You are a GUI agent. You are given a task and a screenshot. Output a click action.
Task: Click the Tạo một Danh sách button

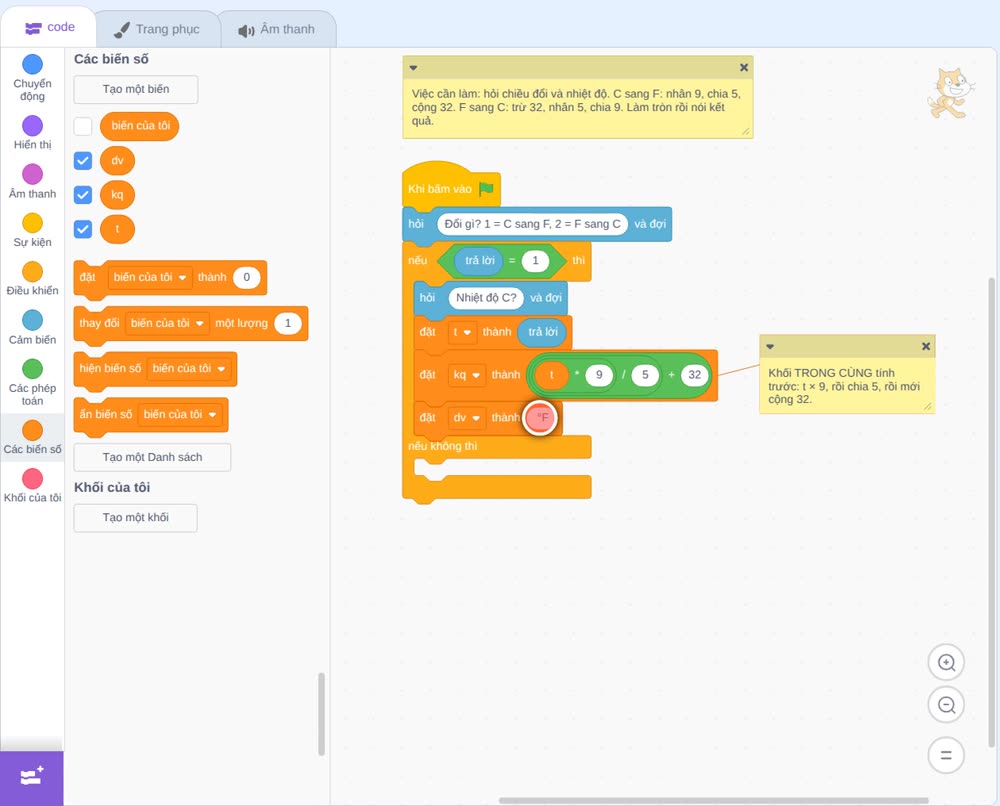click(152, 457)
